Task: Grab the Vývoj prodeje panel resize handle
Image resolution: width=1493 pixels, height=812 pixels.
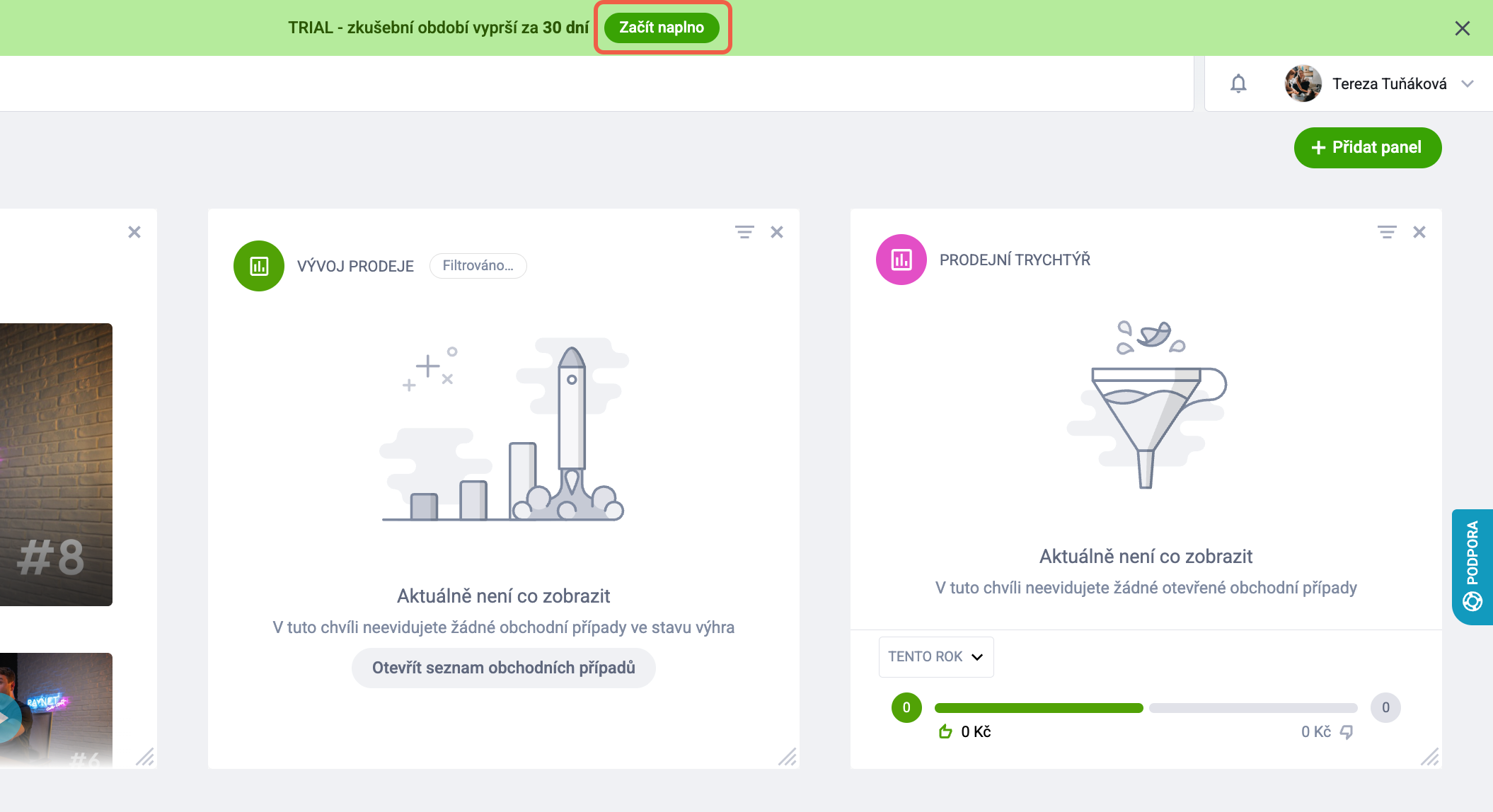Action: coord(788,757)
